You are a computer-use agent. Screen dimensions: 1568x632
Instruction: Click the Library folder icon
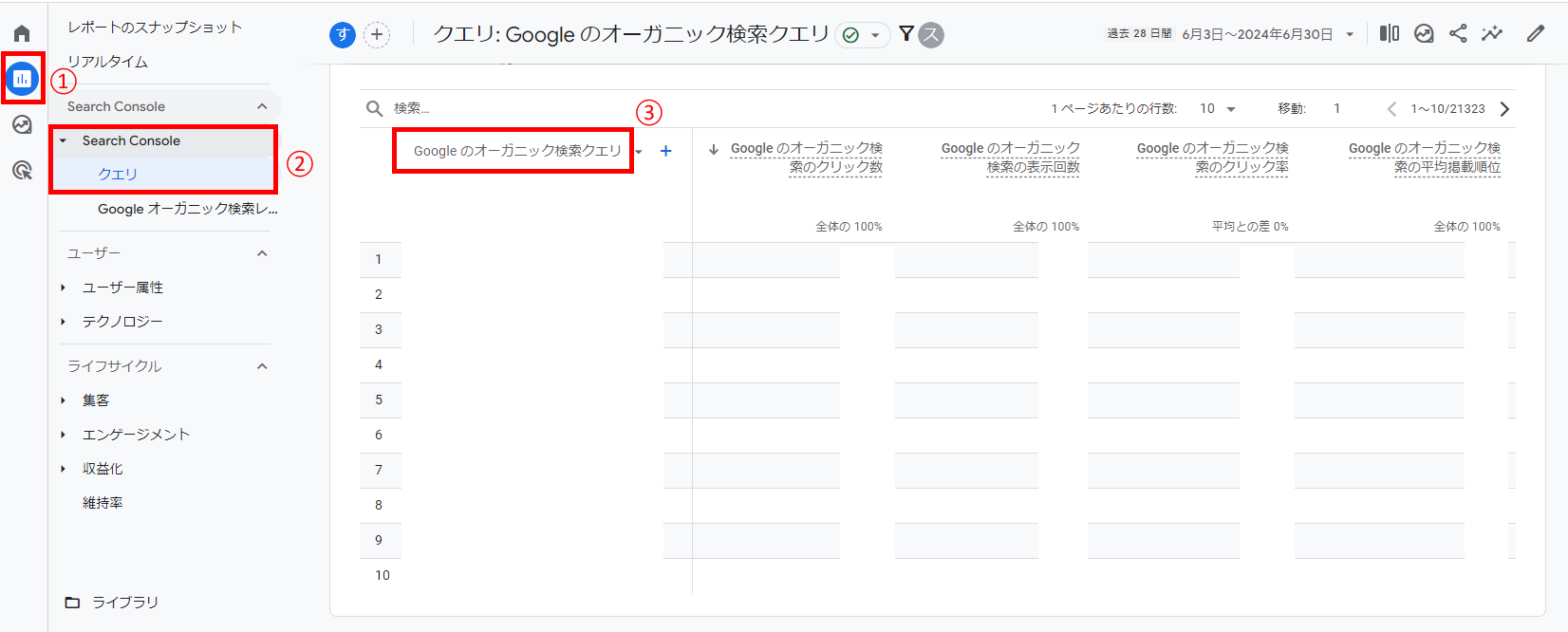click(x=72, y=603)
